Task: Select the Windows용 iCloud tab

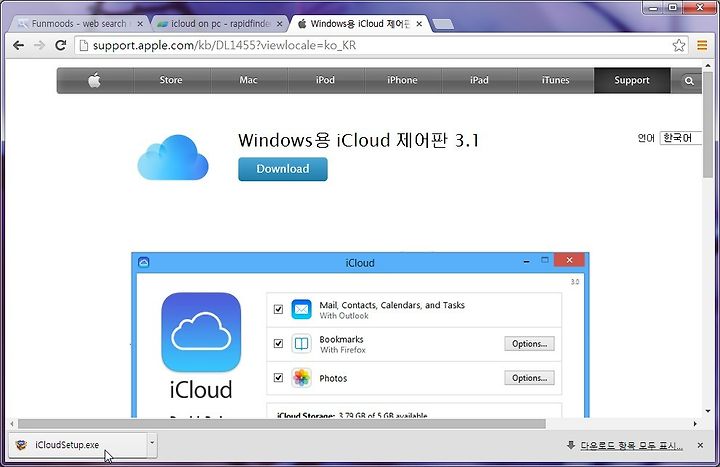Action: (x=359, y=24)
